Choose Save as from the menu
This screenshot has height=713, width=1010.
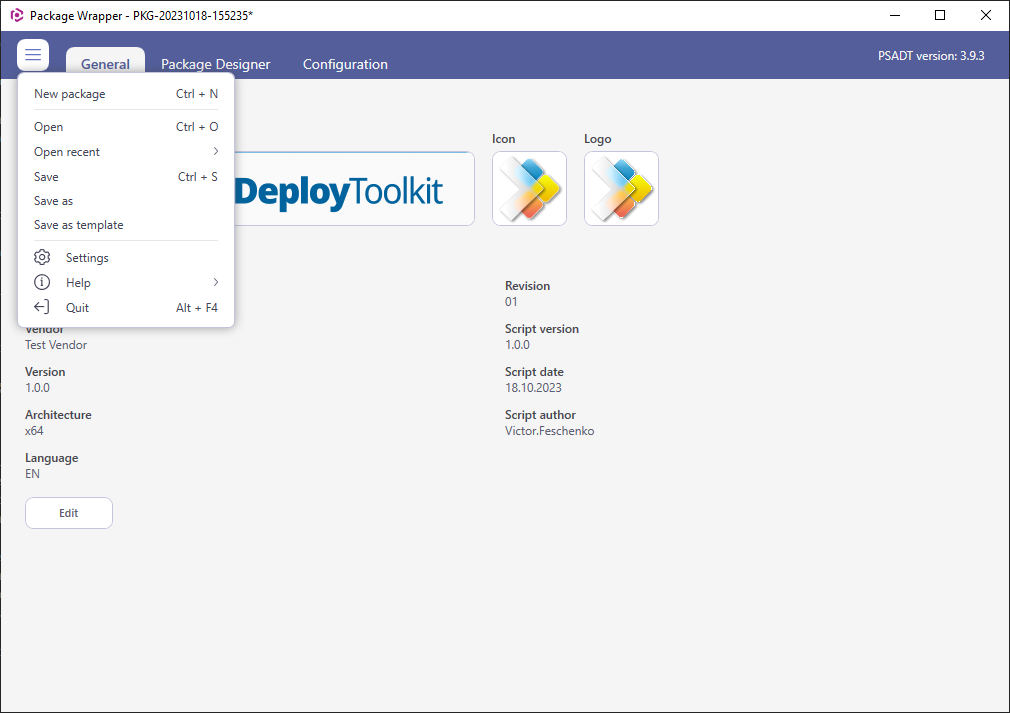pyautogui.click(x=126, y=201)
